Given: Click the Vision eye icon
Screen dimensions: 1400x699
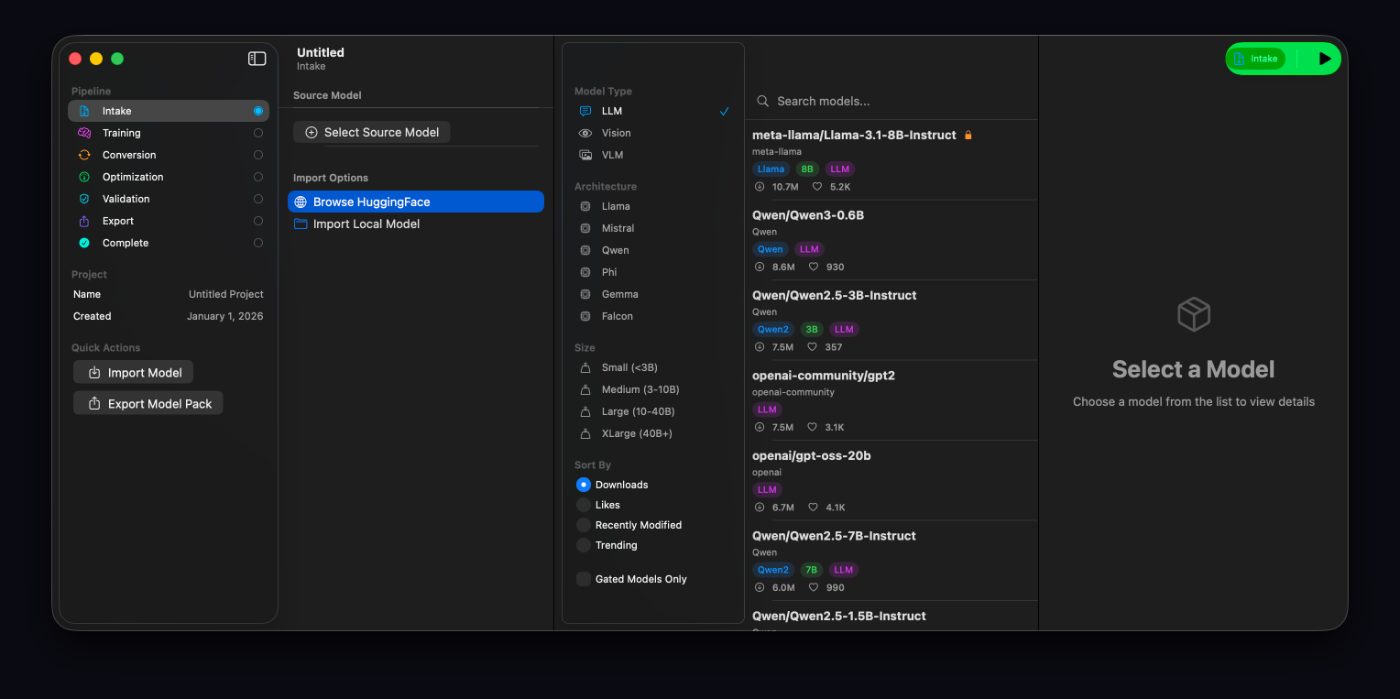Looking at the screenshot, I should pyautogui.click(x=586, y=133).
